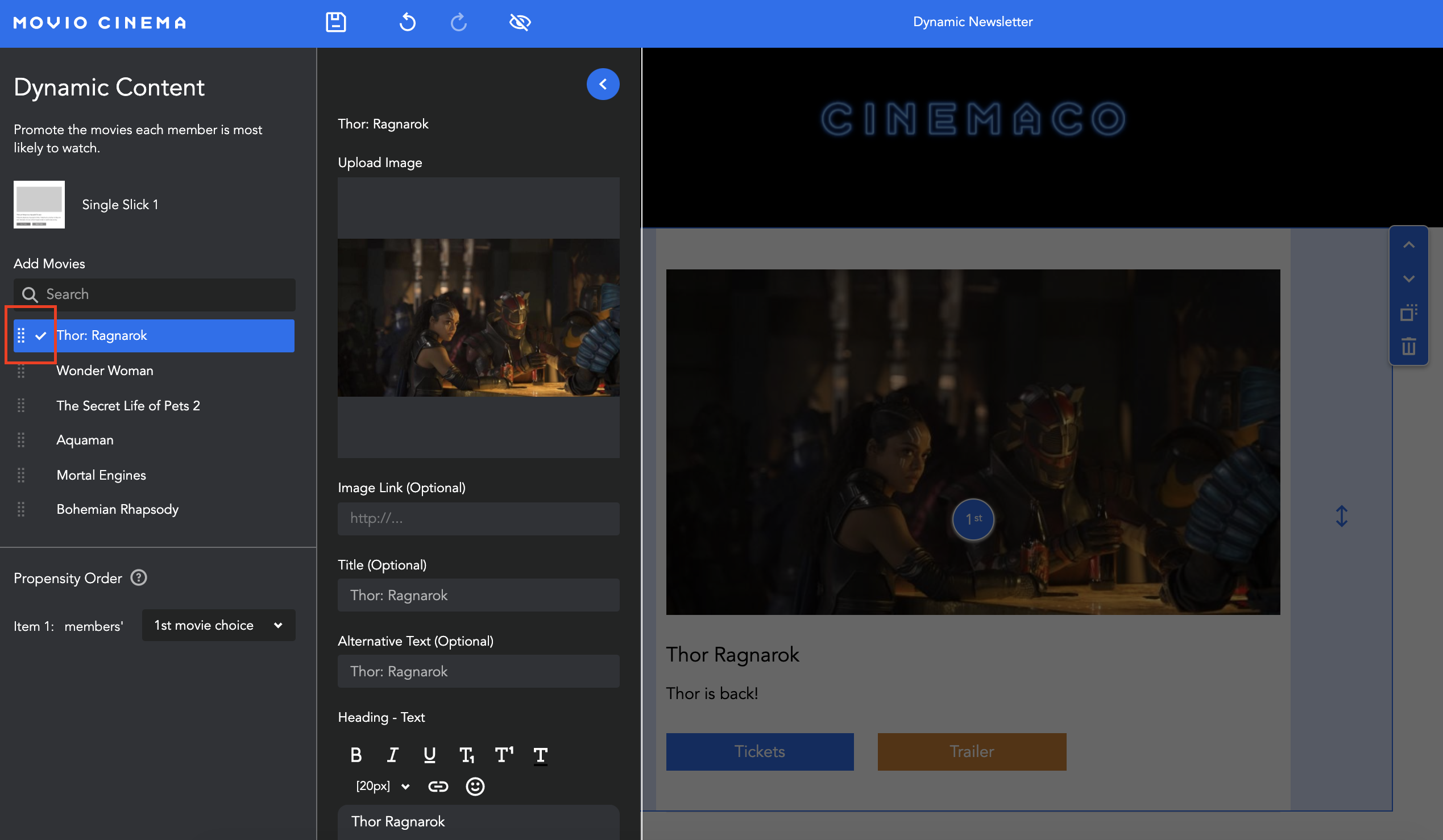
Task: Click the vertical resize arrow icon
Action: point(1342,516)
